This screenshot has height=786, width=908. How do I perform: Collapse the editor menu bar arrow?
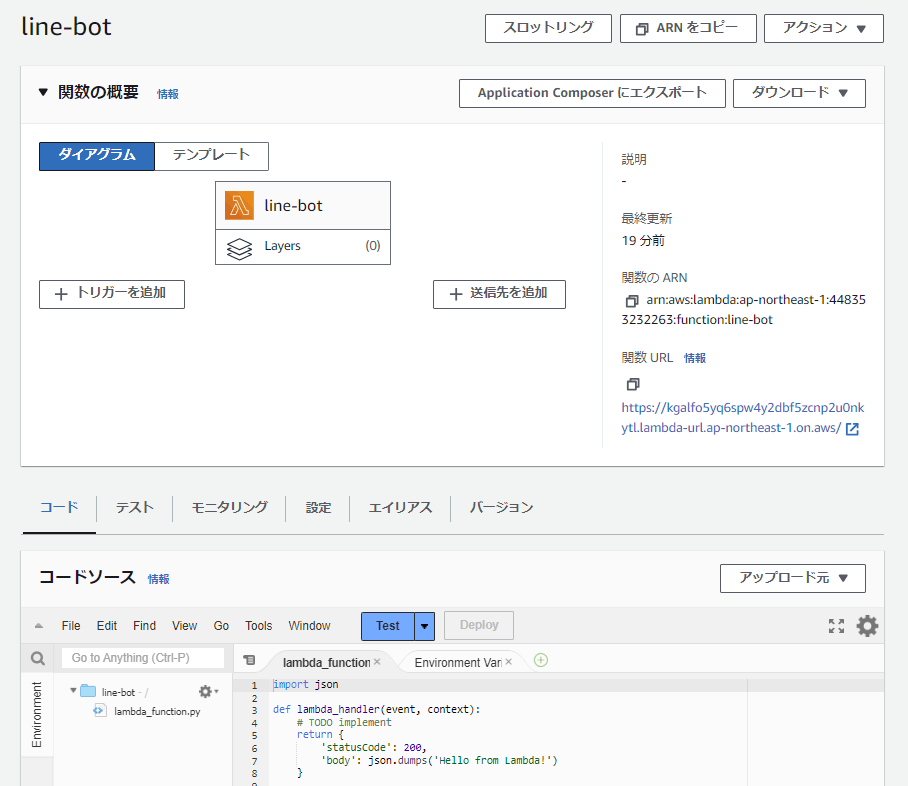(x=39, y=626)
